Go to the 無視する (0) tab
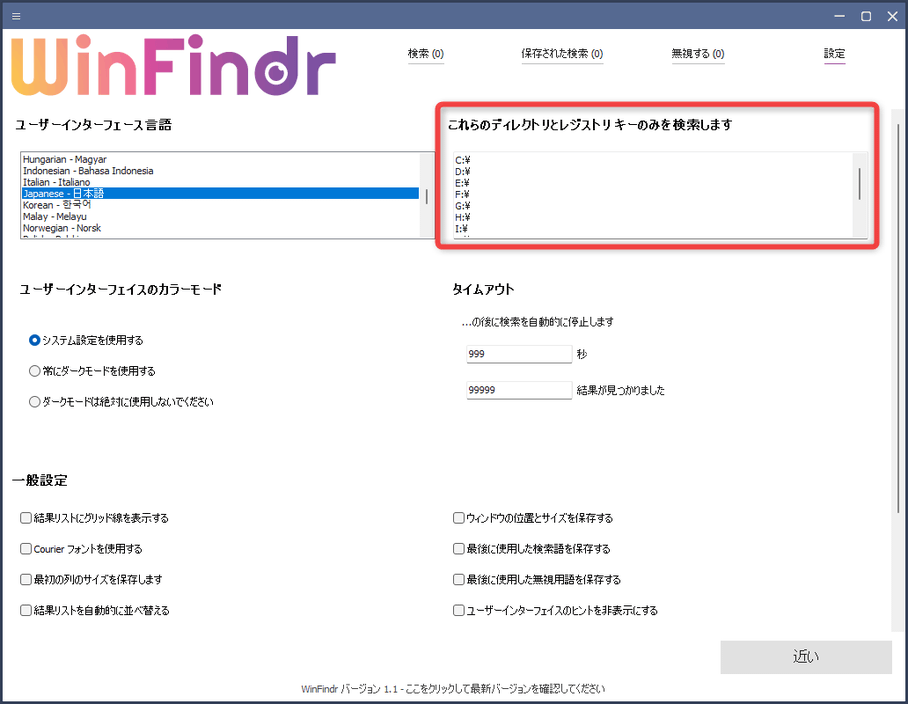Screen dimensions: 908x704 click(x=698, y=54)
